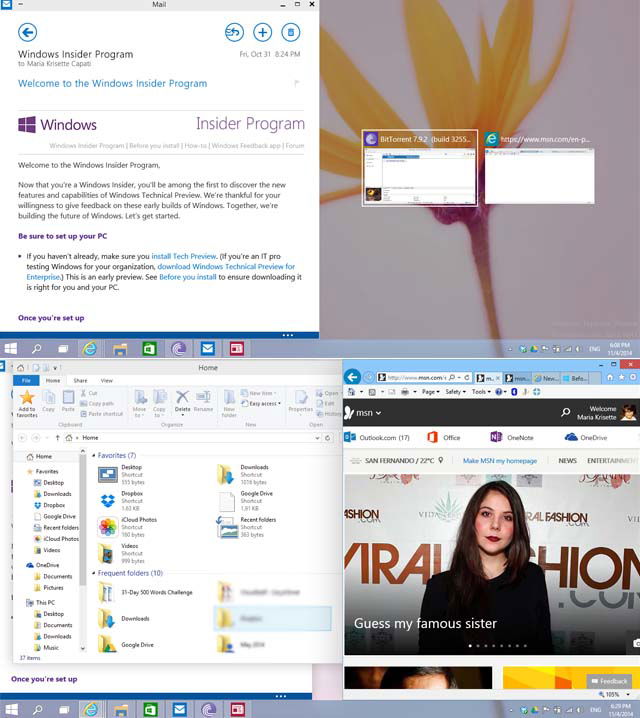Click inside the Explorer 'Home' address field

[192, 438]
